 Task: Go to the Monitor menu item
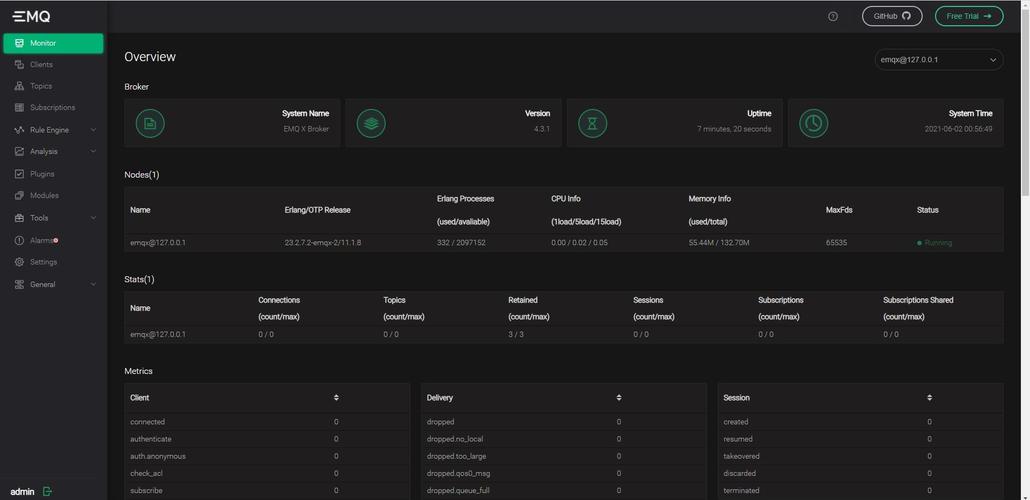(53, 43)
